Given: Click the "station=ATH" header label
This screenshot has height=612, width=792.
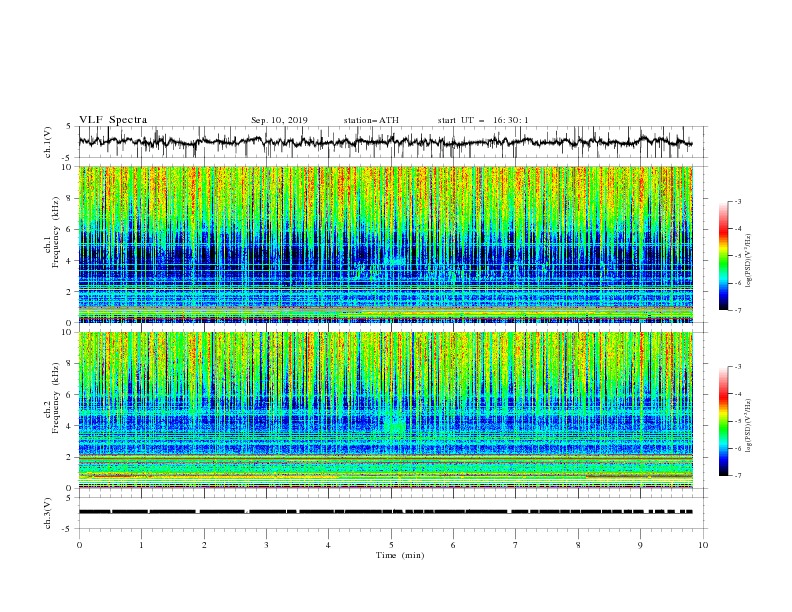Looking at the screenshot, I should click(371, 120).
